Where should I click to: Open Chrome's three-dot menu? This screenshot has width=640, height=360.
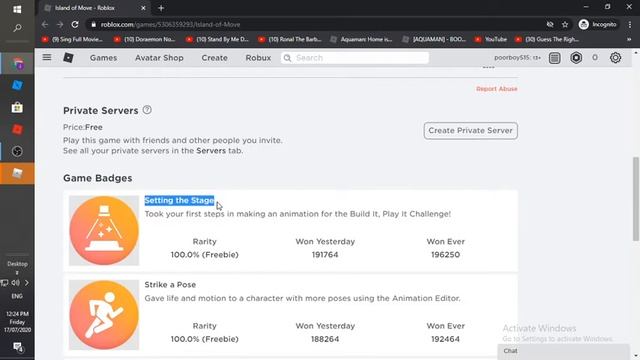pyautogui.click(x=630, y=24)
